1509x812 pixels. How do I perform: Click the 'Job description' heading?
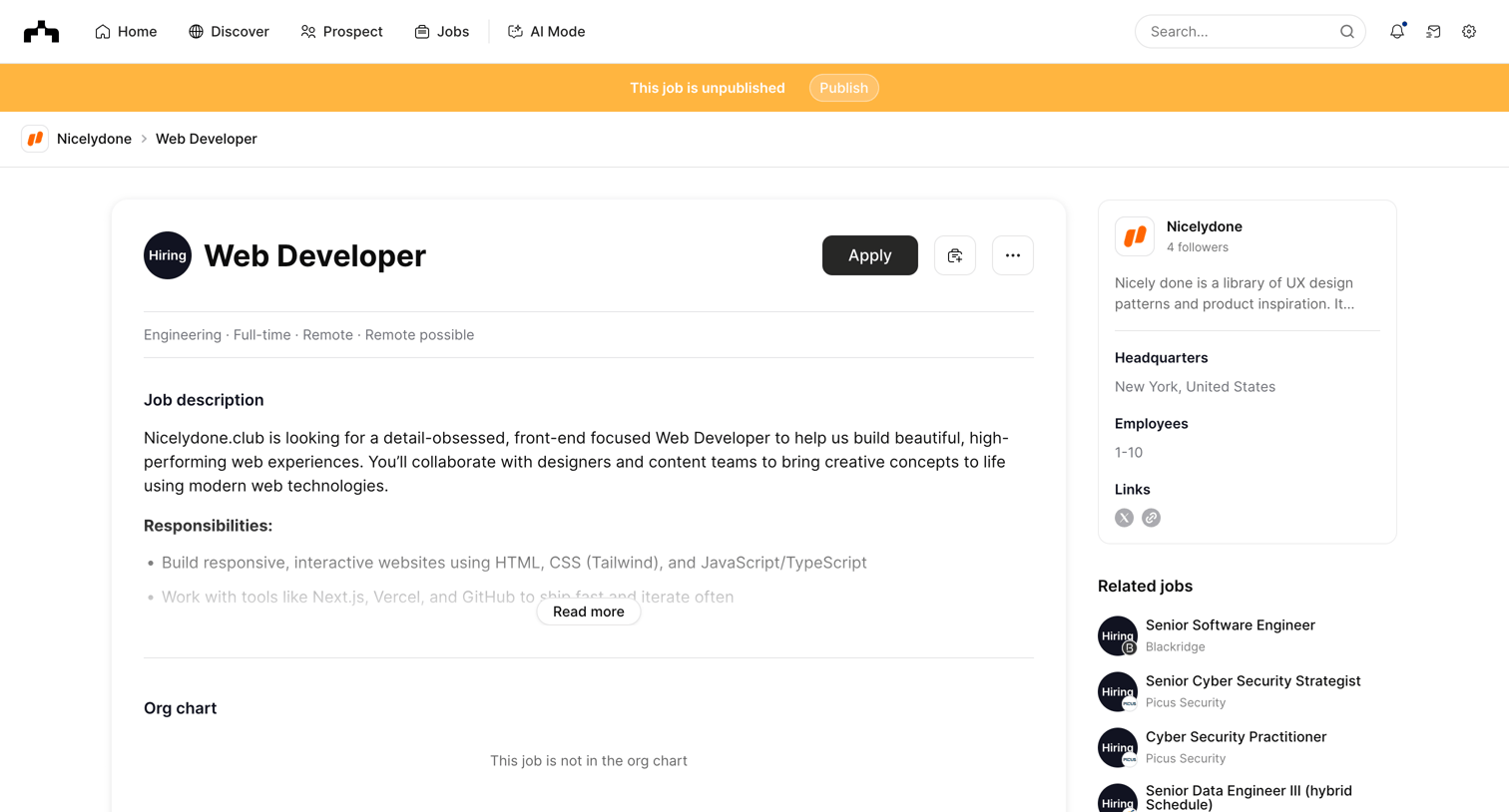pyautogui.click(x=204, y=400)
